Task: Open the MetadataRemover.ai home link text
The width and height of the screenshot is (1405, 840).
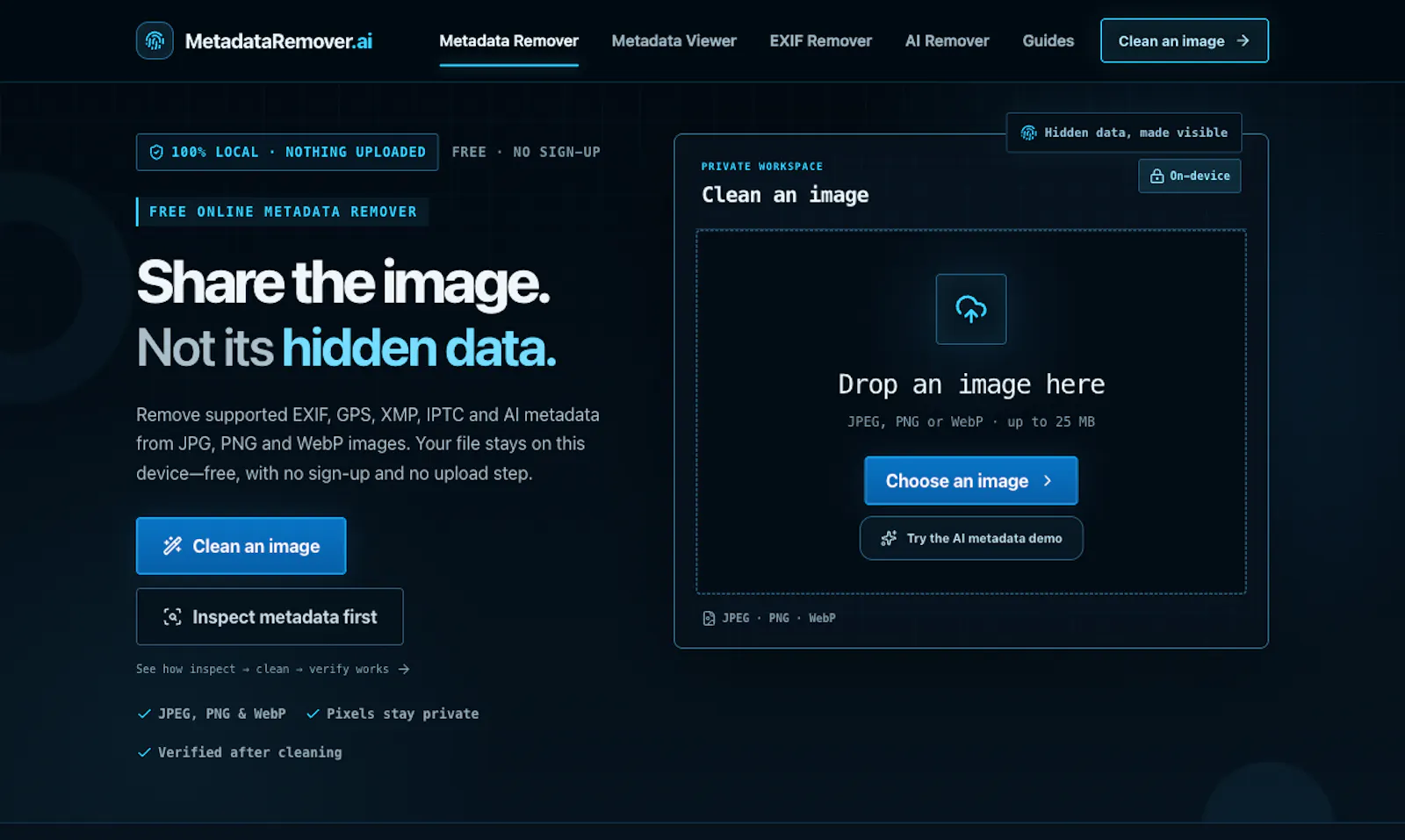Action: click(278, 41)
